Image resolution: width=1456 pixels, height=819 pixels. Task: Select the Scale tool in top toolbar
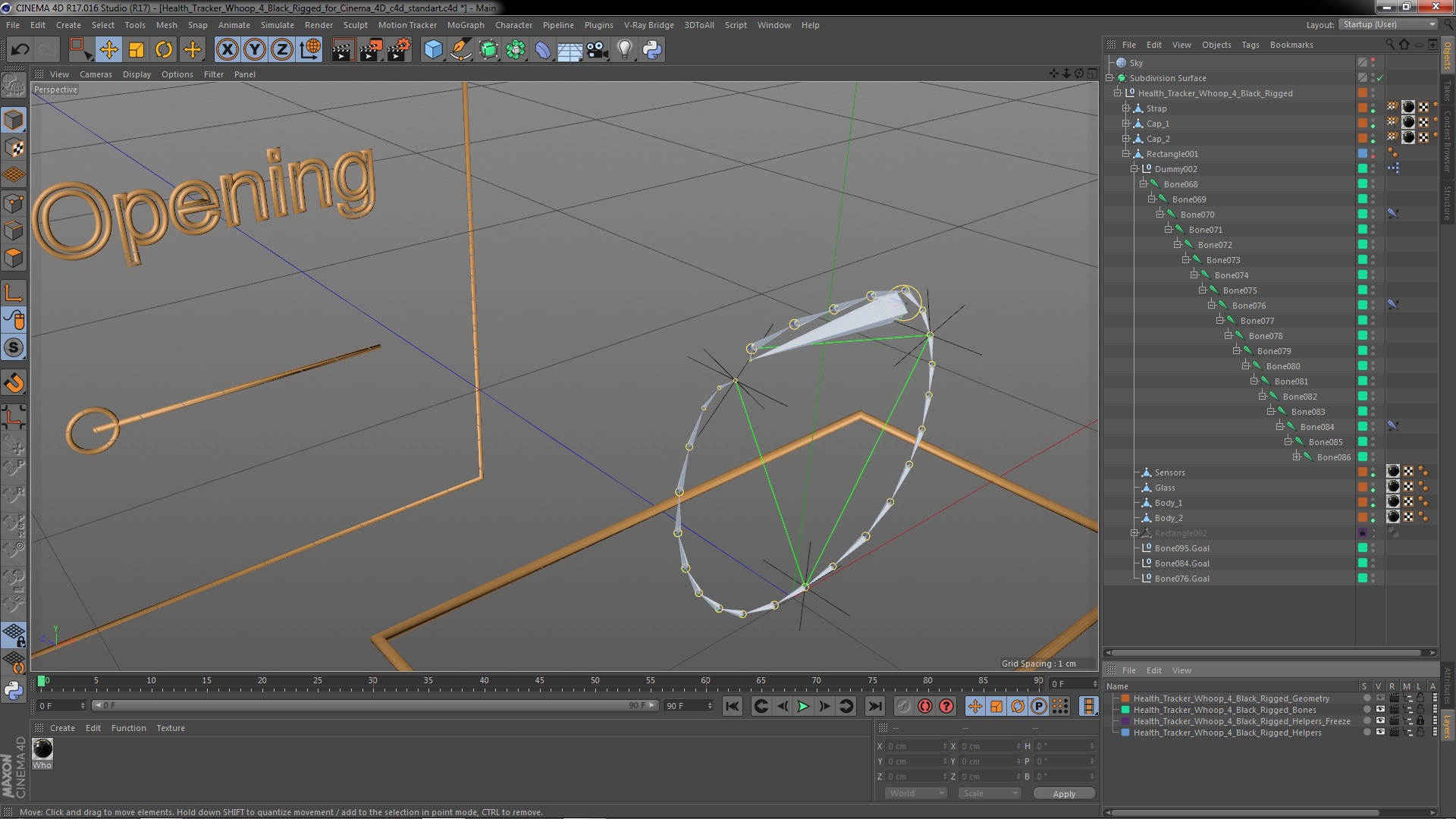point(136,50)
